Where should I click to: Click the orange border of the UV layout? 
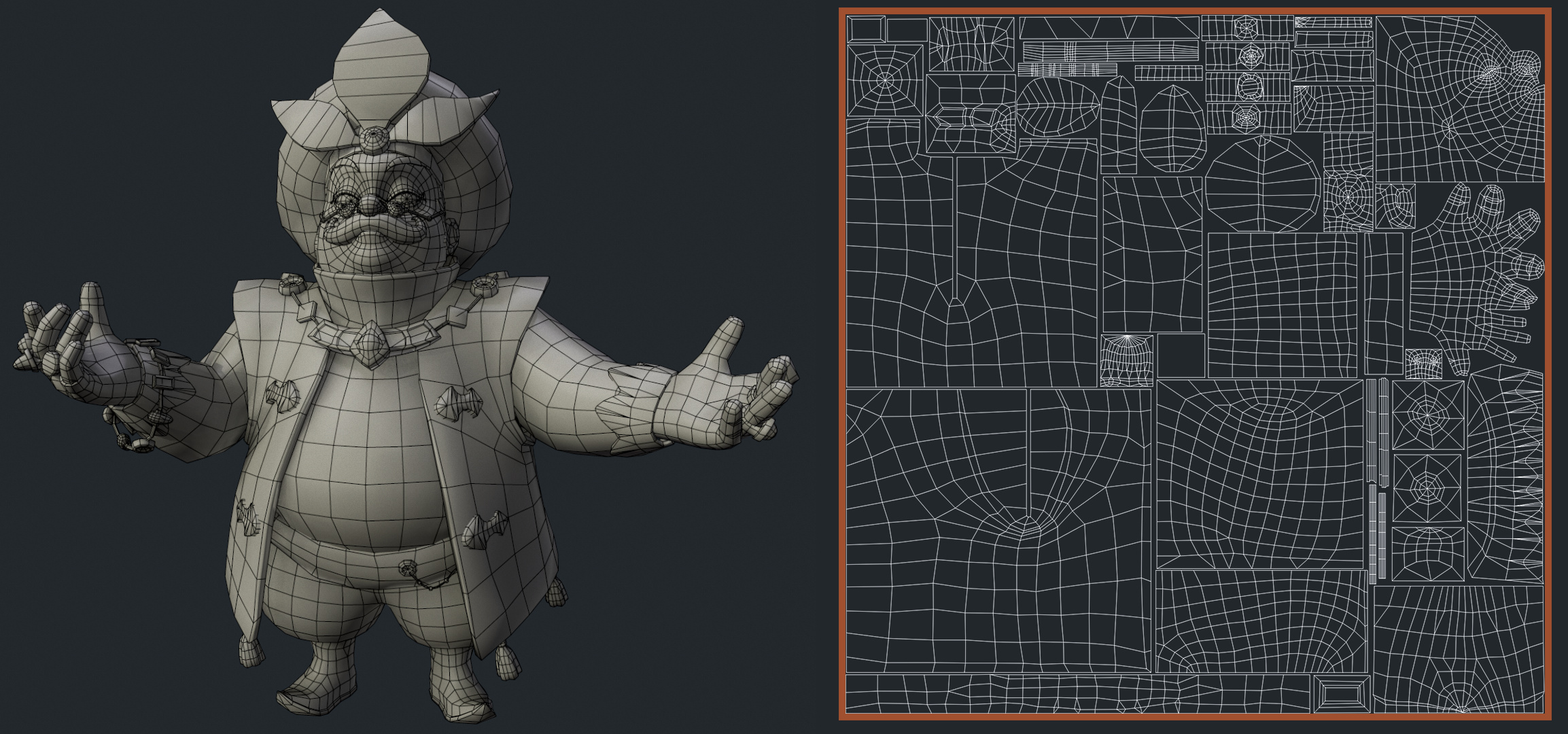(842, 367)
